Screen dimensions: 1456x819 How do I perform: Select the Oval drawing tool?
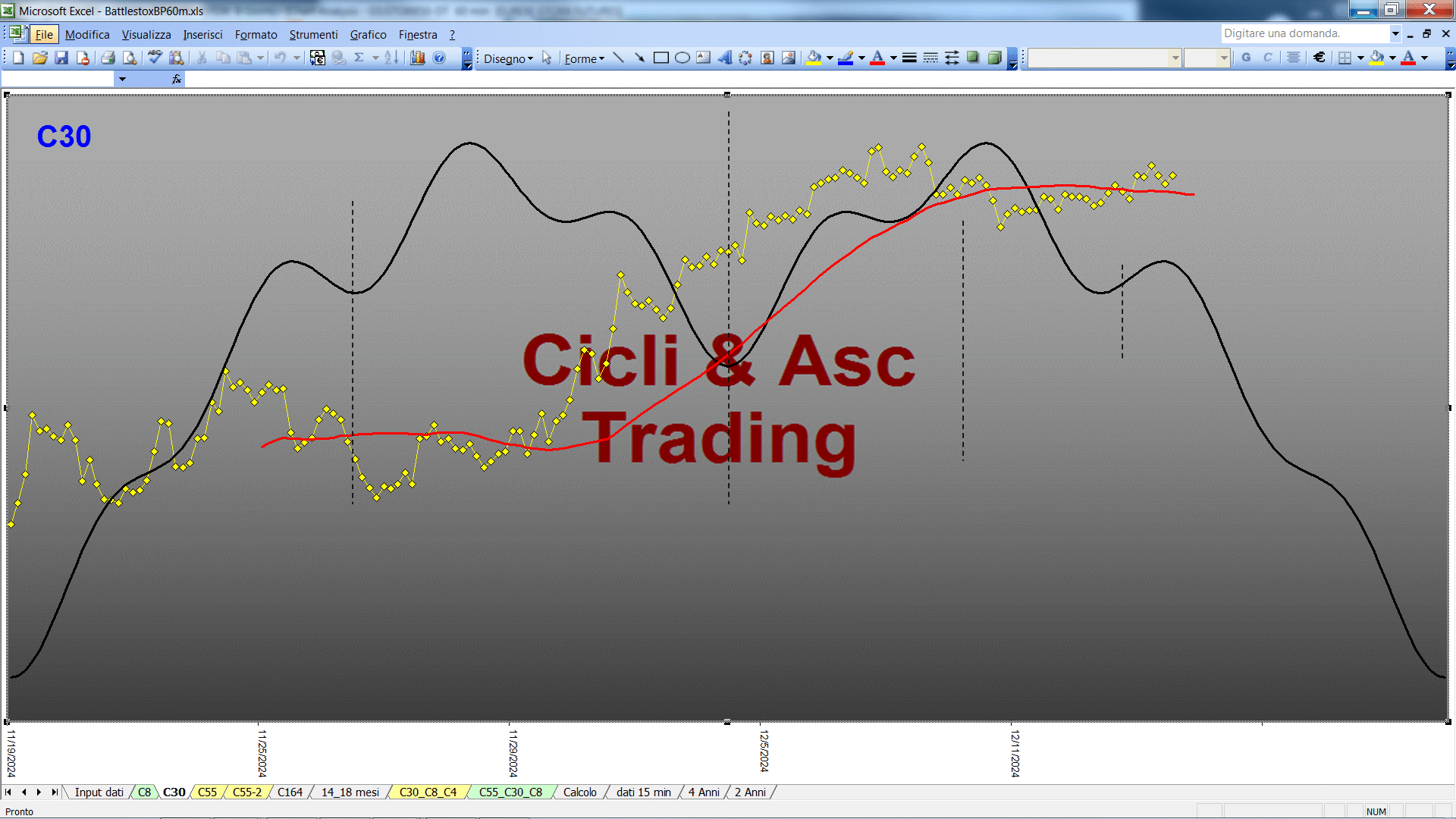[682, 58]
